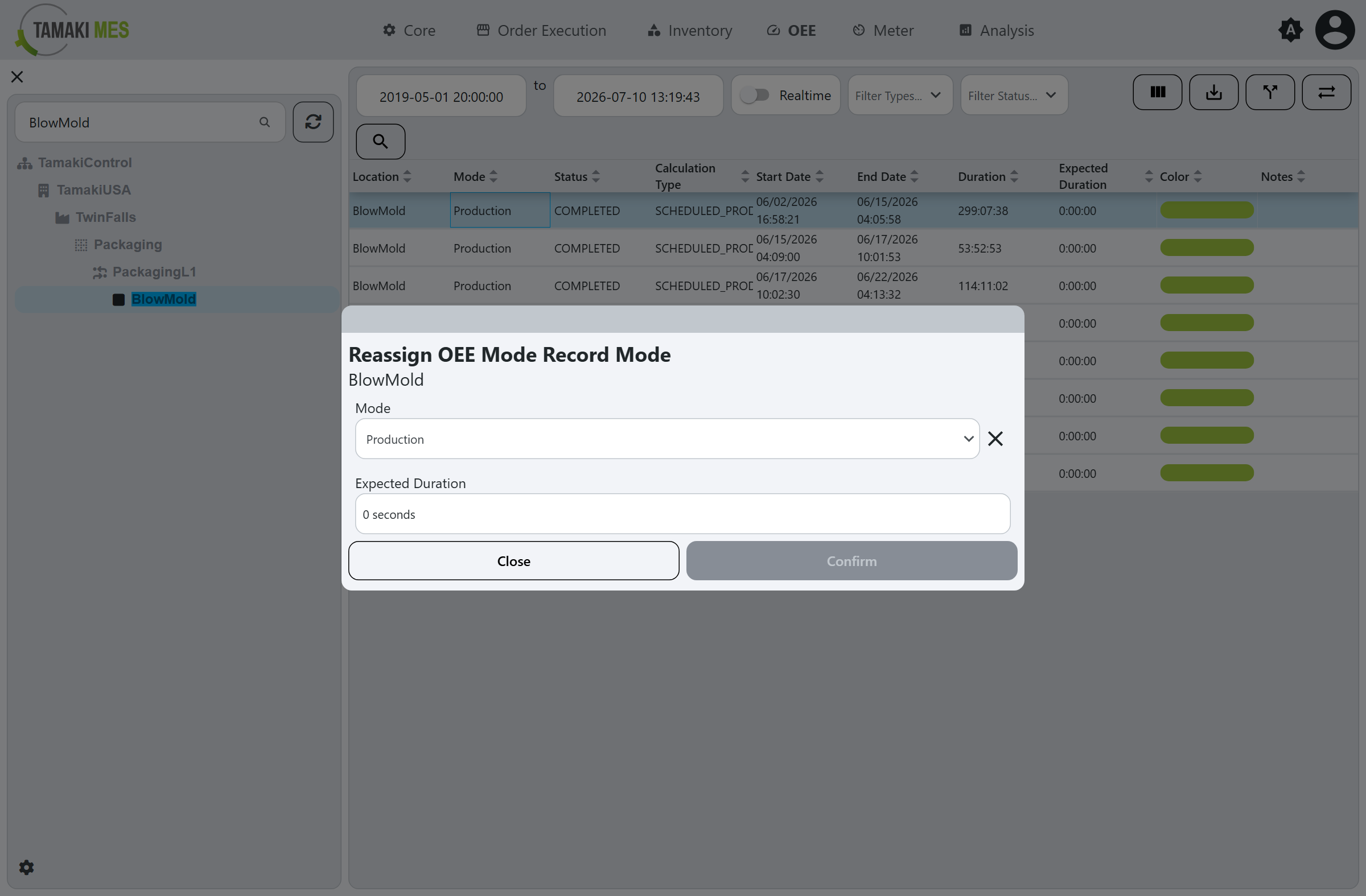
Task: Click COMPLETED status in 114:11:02 row
Action: point(587,286)
